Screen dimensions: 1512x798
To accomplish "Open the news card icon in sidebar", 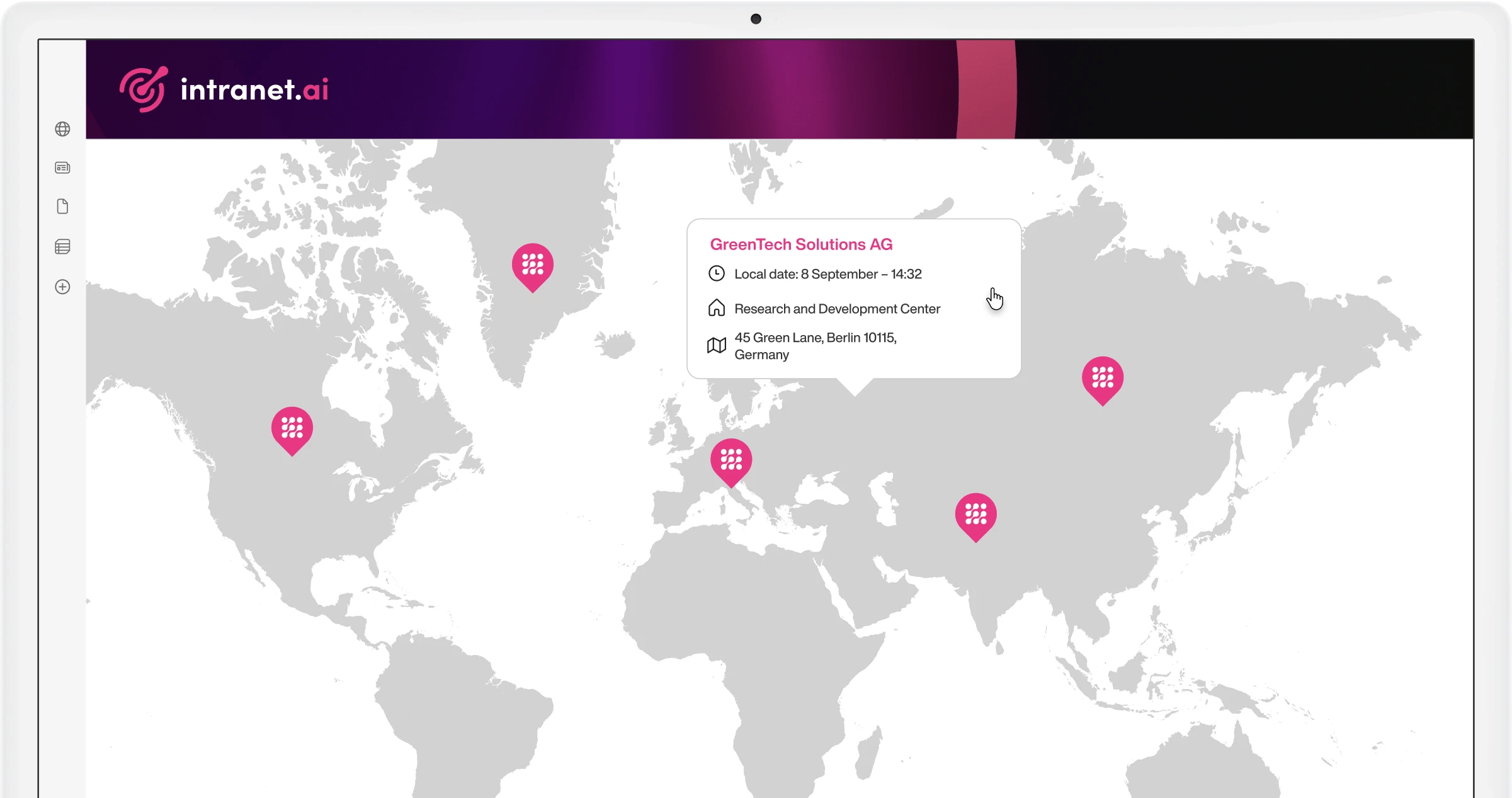I will coord(62,168).
